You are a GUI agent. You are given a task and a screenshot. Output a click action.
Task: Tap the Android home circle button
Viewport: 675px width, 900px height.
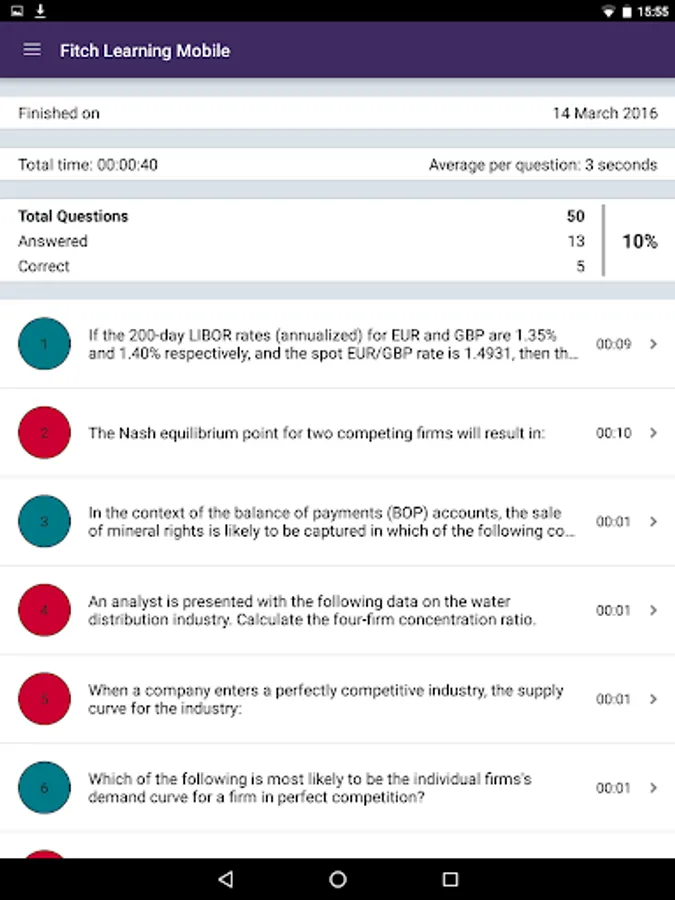click(x=338, y=879)
